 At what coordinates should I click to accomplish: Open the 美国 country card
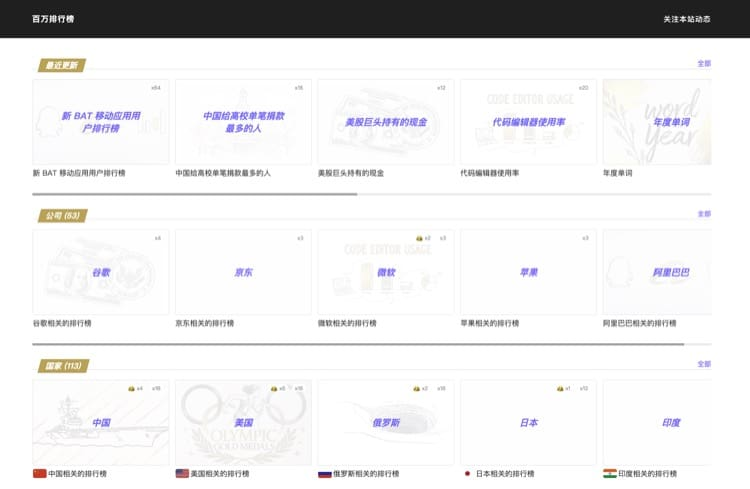(x=243, y=422)
